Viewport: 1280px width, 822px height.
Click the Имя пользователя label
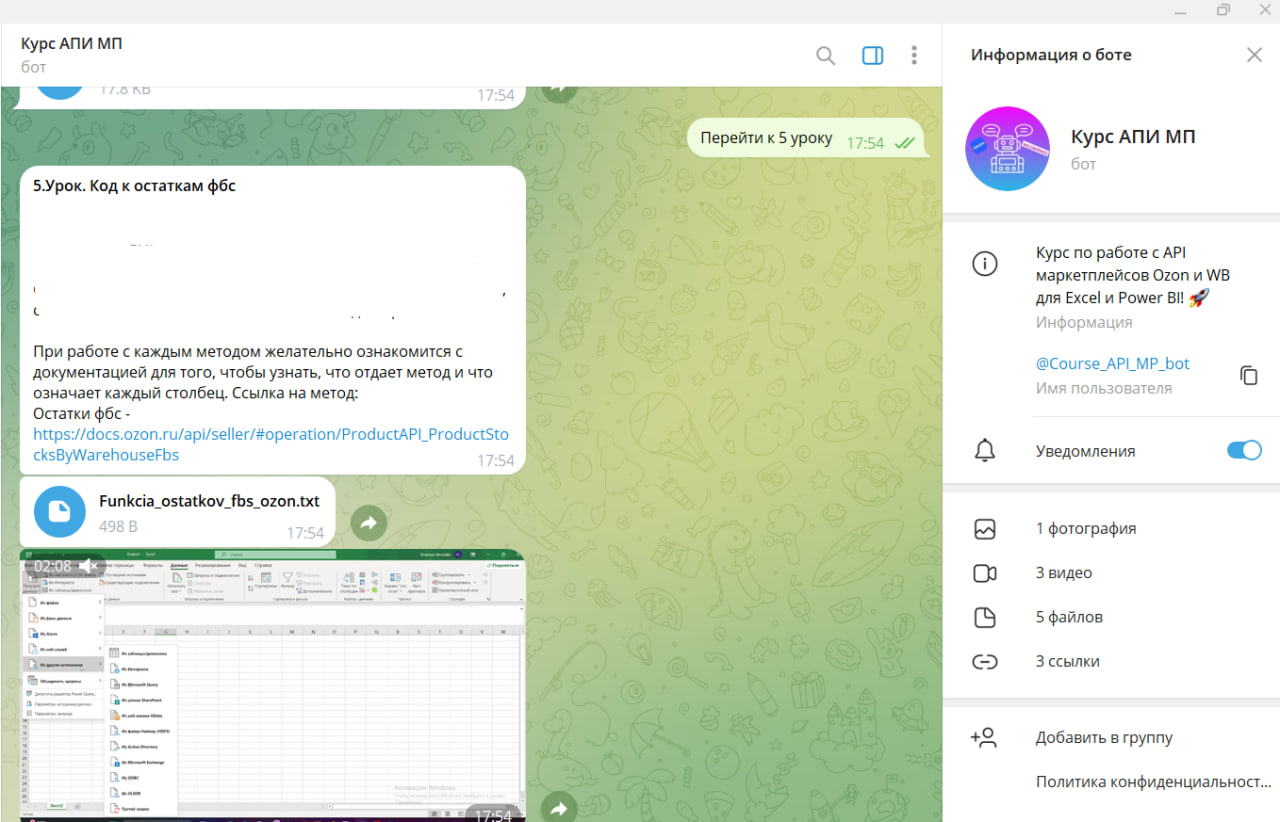(x=1104, y=388)
